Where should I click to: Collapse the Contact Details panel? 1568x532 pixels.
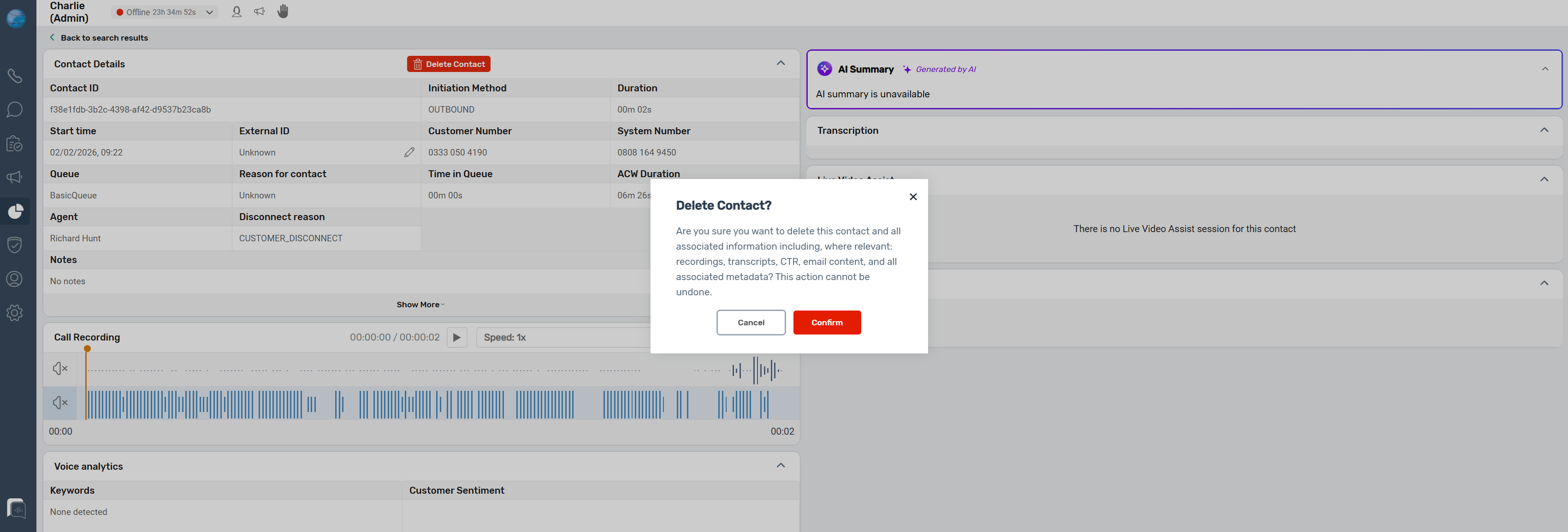(781, 63)
